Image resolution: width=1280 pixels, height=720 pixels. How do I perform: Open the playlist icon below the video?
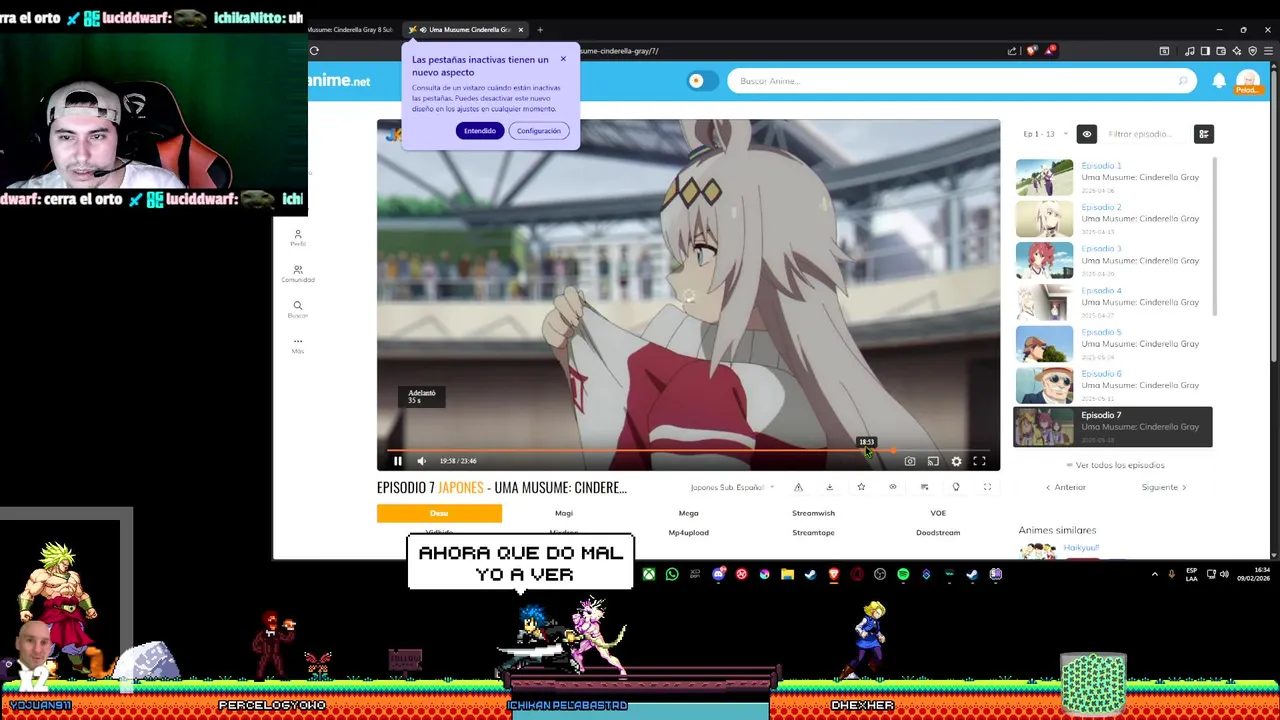click(x=924, y=487)
